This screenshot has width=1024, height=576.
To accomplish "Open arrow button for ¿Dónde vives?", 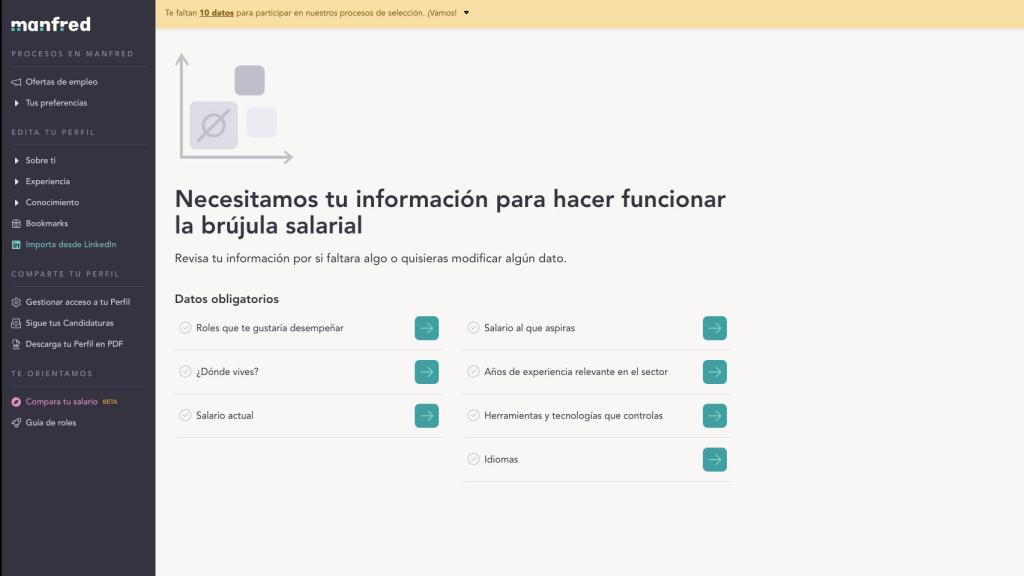I will (x=426, y=372).
